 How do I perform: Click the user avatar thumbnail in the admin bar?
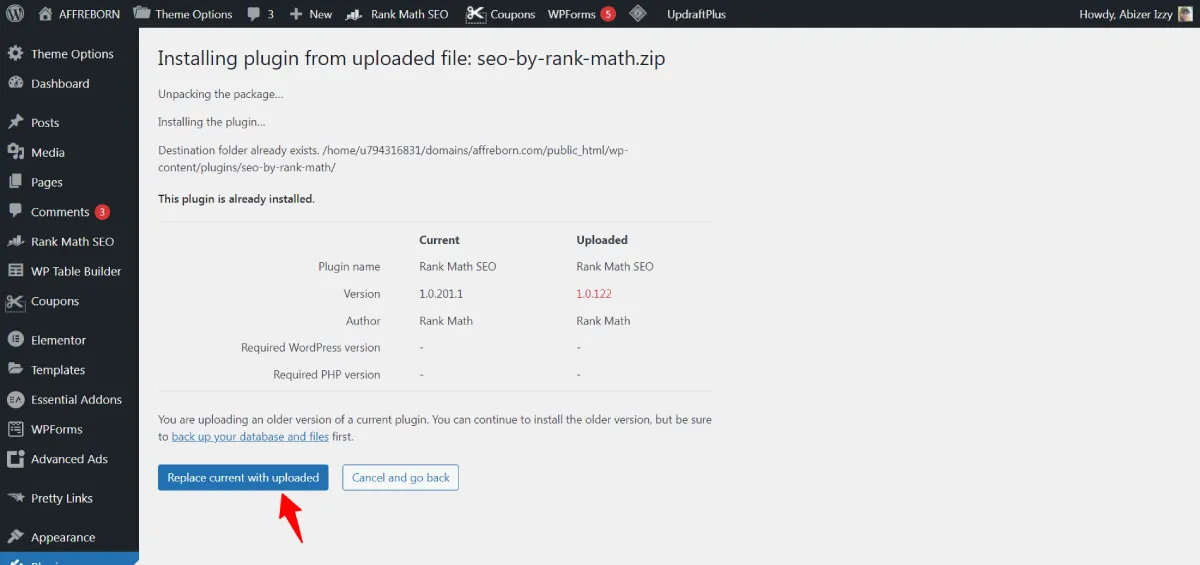coord(1185,14)
